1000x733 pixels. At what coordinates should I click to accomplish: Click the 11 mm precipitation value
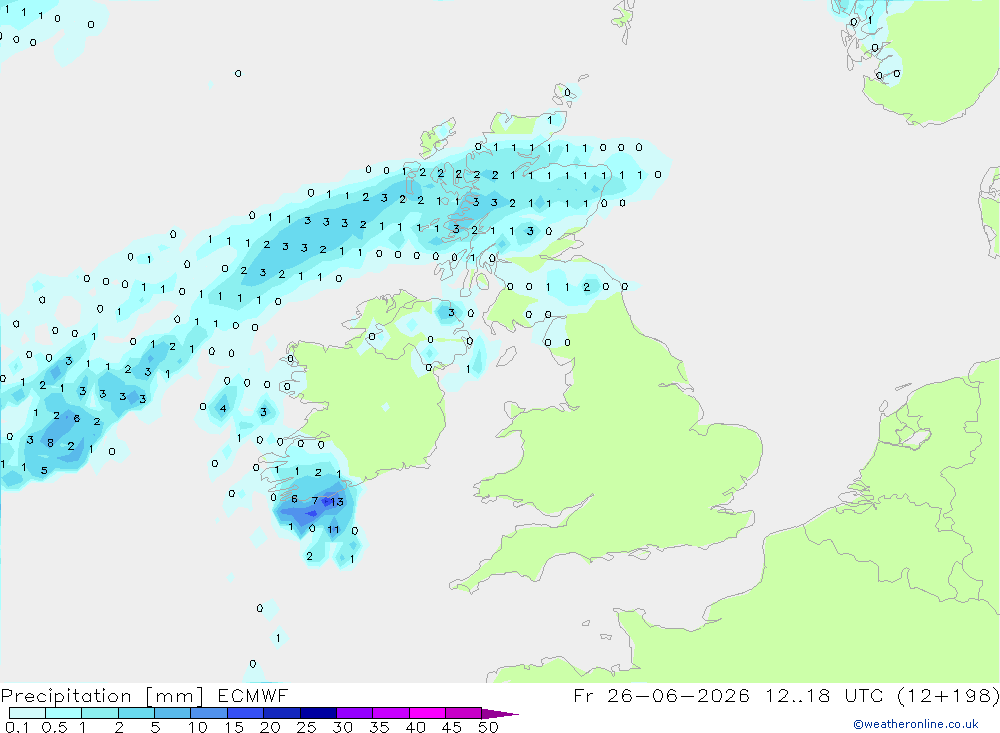(334, 529)
